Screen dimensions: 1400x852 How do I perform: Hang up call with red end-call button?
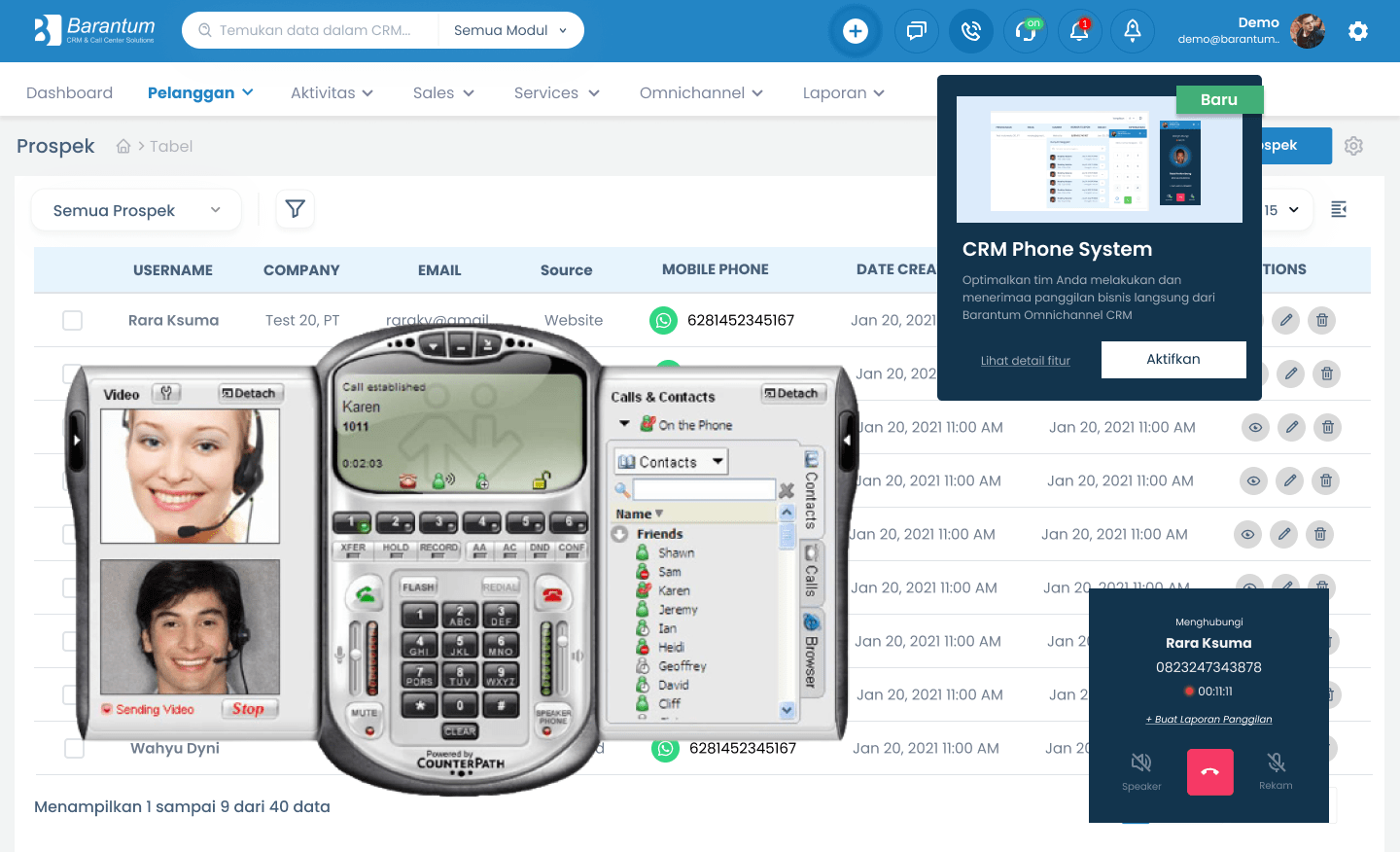click(x=1209, y=772)
